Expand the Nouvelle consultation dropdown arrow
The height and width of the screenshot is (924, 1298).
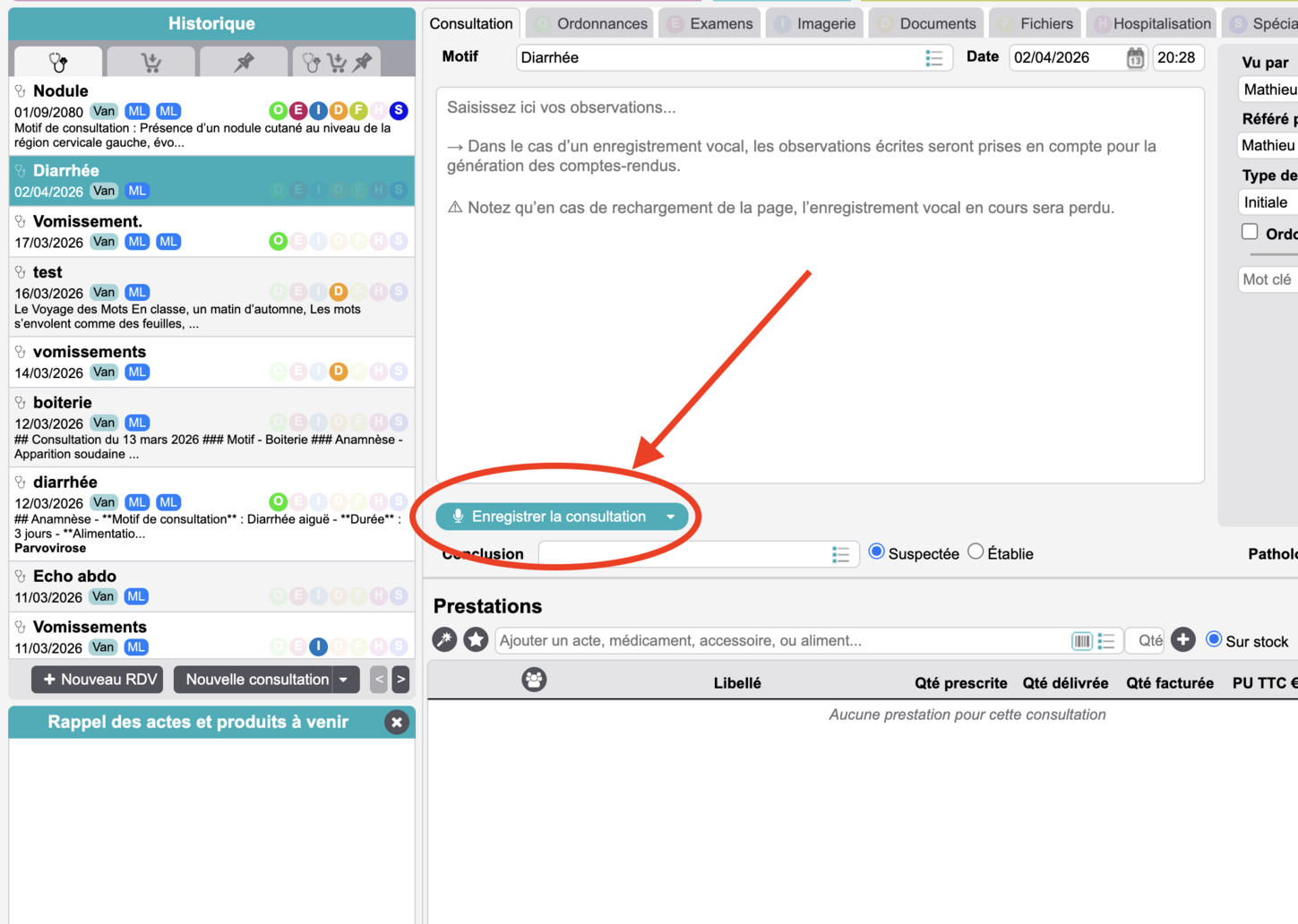click(344, 680)
